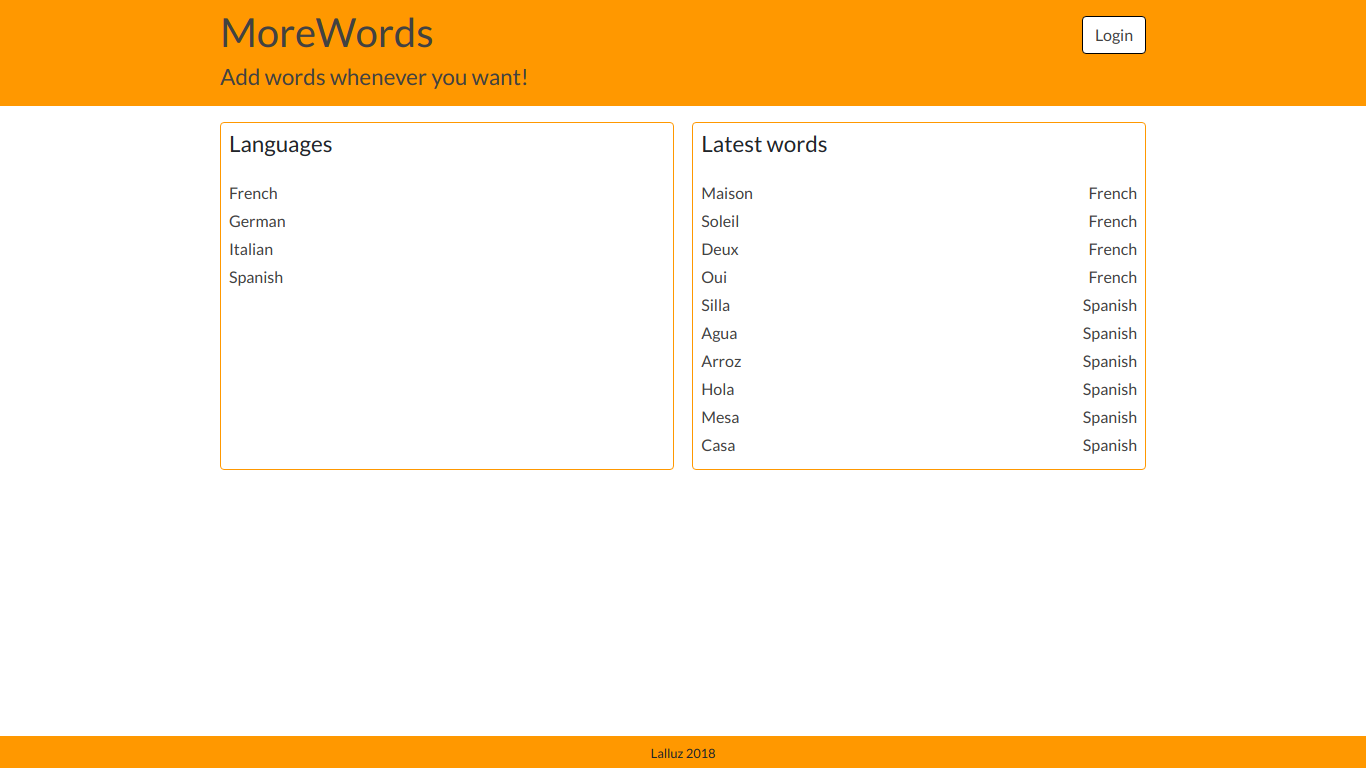Select Italian in the Languages list
Screen dimensions: 1366x768
pyautogui.click(x=251, y=249)
